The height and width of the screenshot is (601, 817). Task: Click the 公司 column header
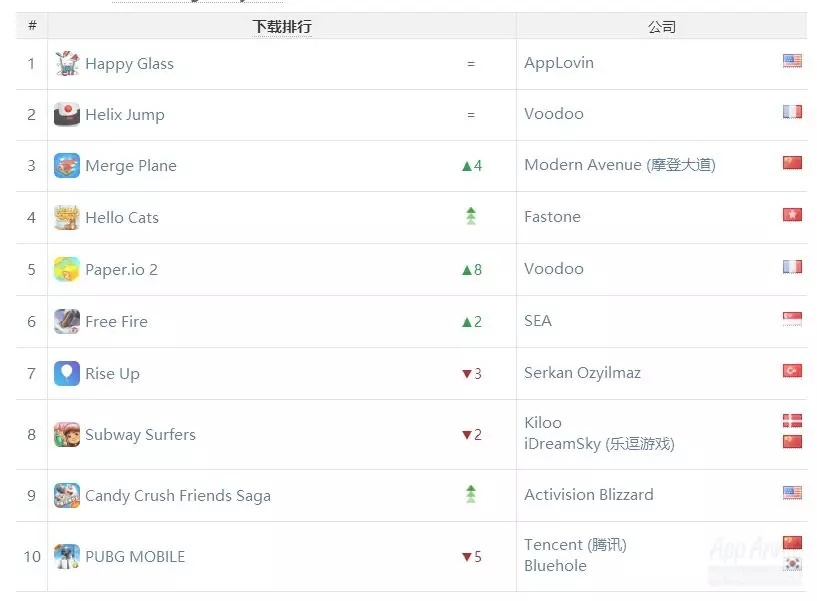coord(661,26)
